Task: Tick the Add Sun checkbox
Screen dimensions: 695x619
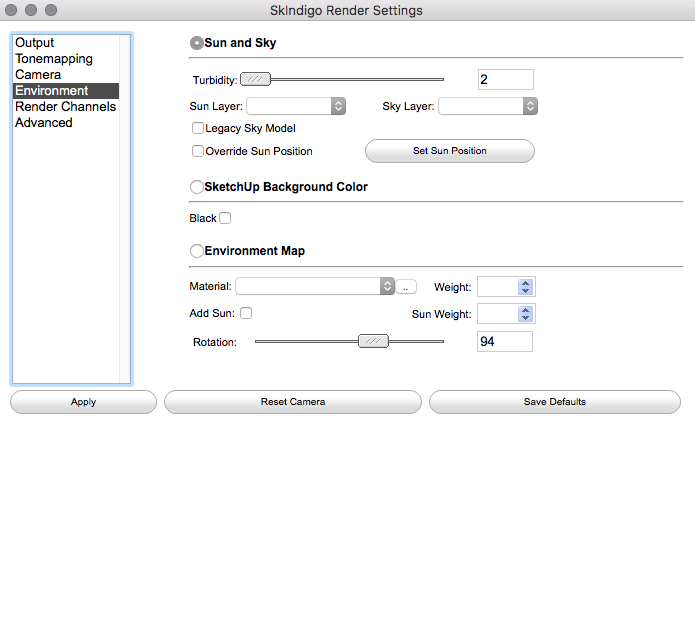Action: (x=246, y=313)
